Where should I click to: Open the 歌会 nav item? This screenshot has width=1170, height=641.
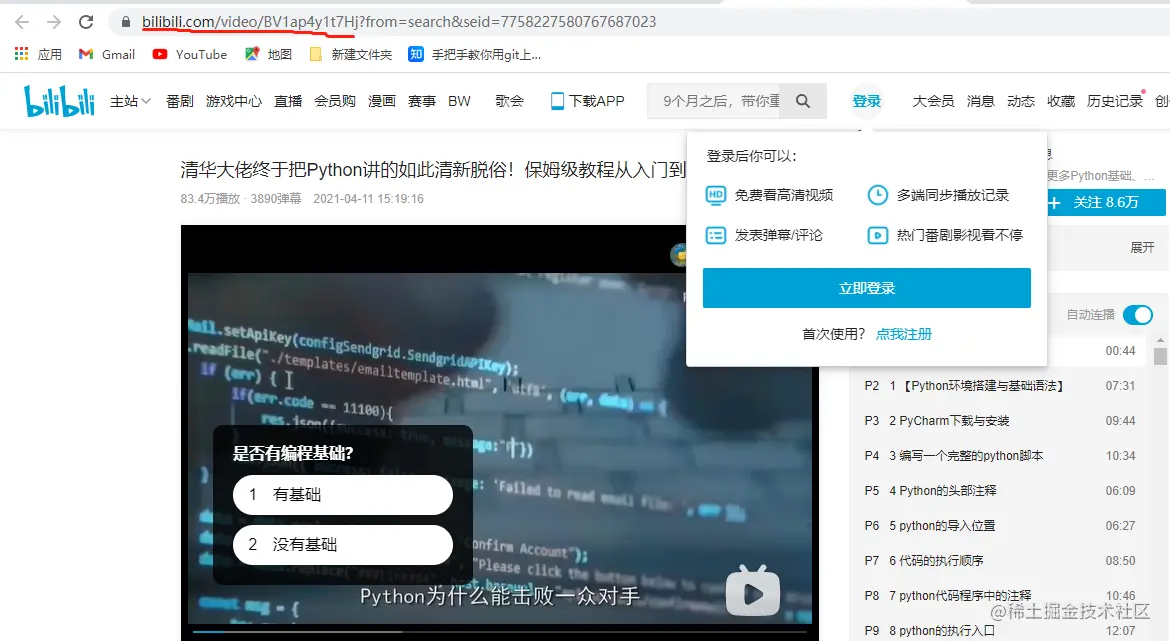pos(510,101)
